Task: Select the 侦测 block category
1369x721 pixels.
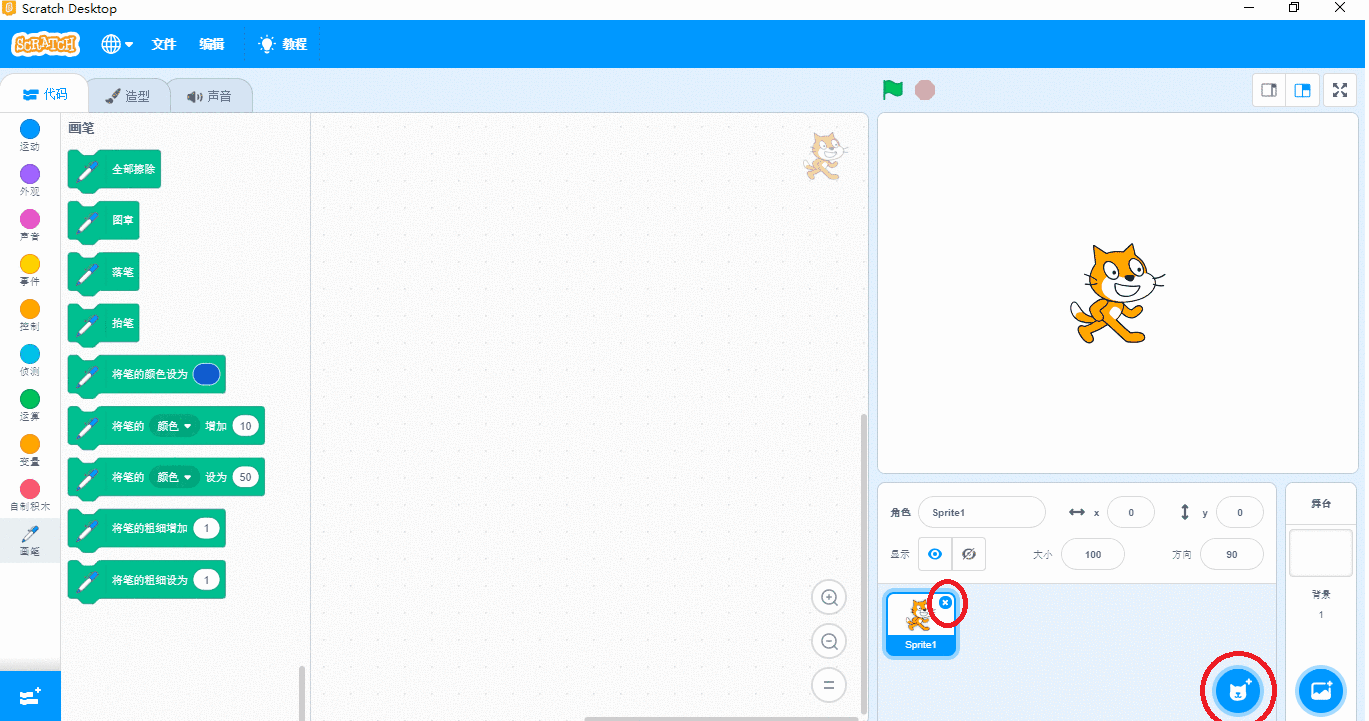Action: pos(30,360)
